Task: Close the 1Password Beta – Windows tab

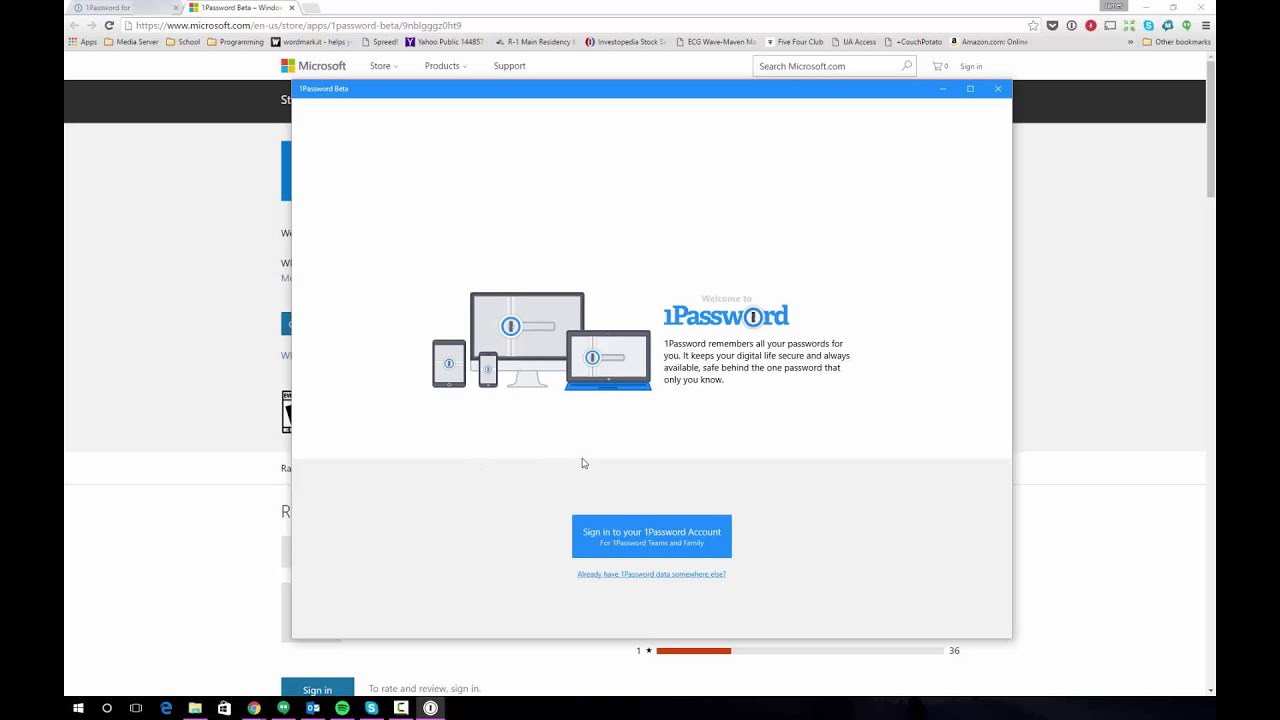Action: click(x=292, y=8)
